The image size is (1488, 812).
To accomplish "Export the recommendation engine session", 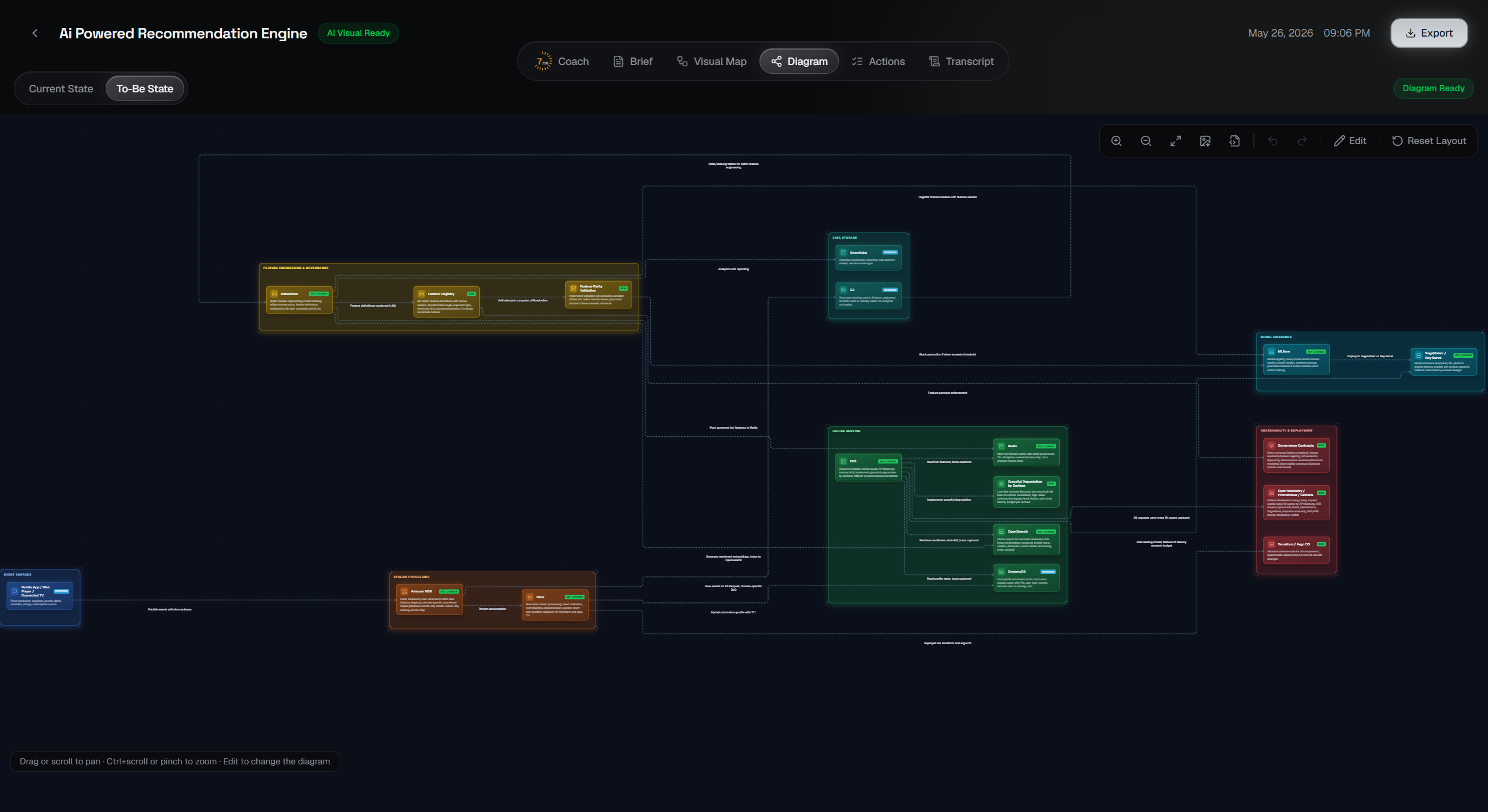I will [1429, 33].
